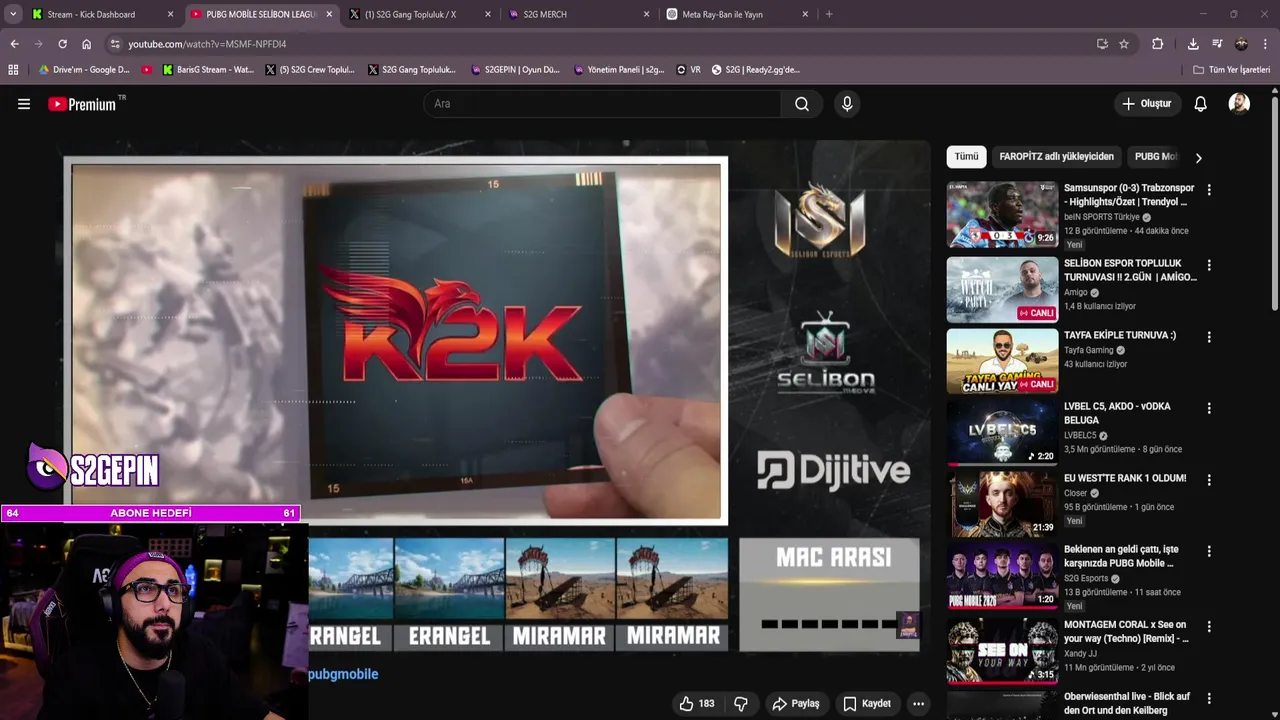Screen dimensions: 1280x720
Task: Open EU WEST'TE RANK 1 OLDUM thumbnail
Action: tap(1002, 505)
